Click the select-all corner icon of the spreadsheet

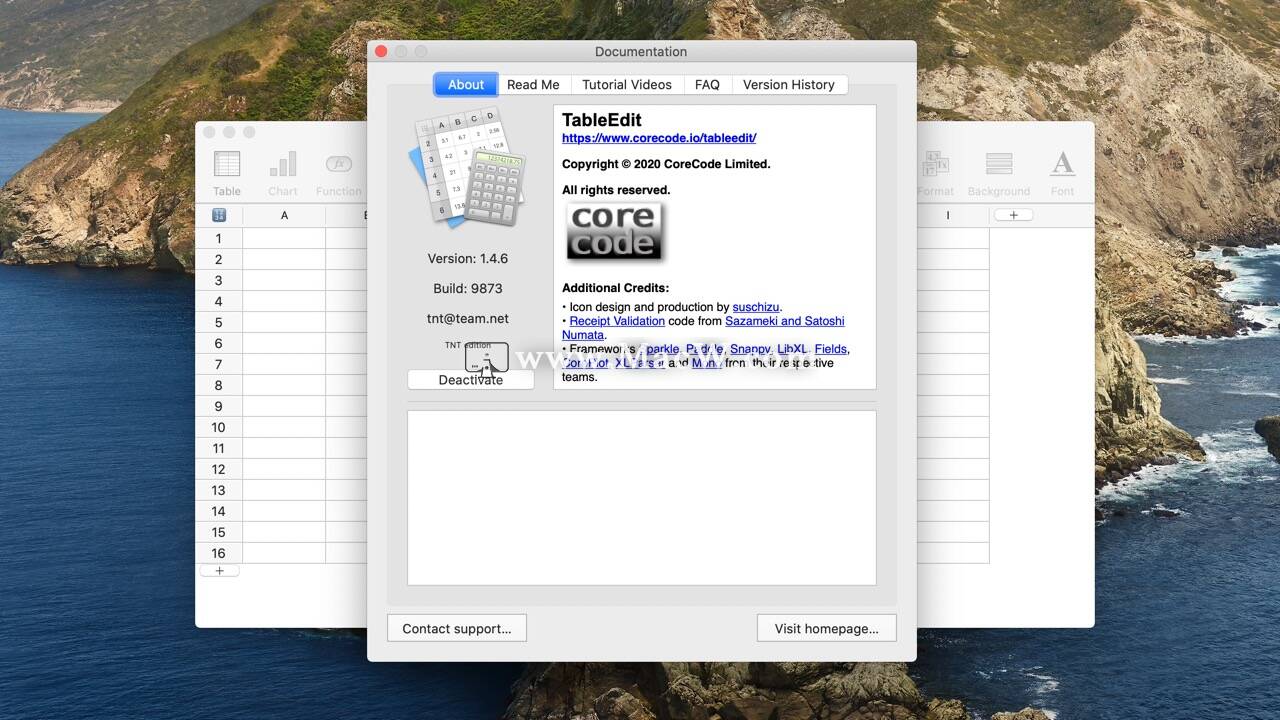pyautogui.click(x=219, y=215)
